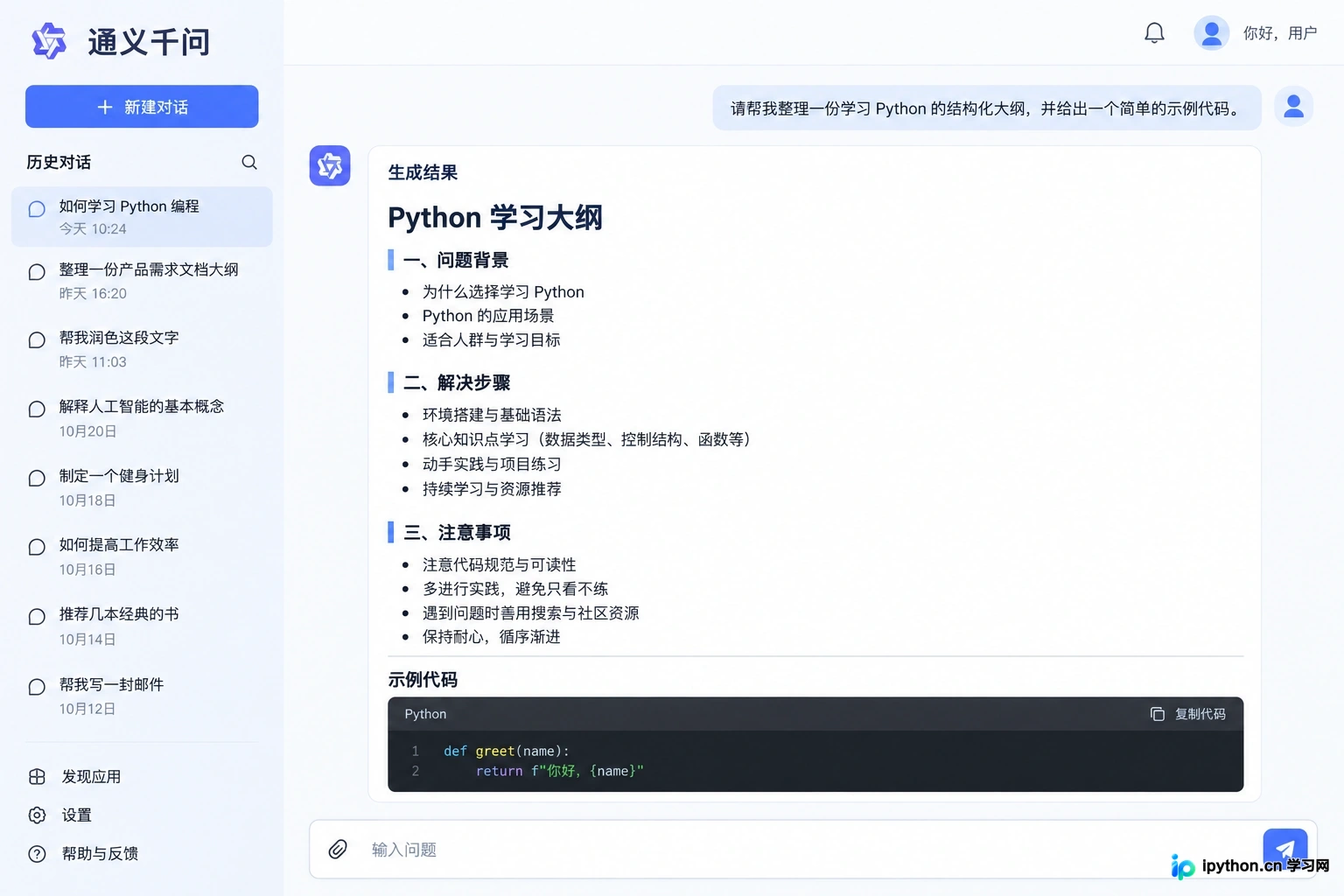Click the user prompt message bubble
1344x896 pixels.
point(987,108)
